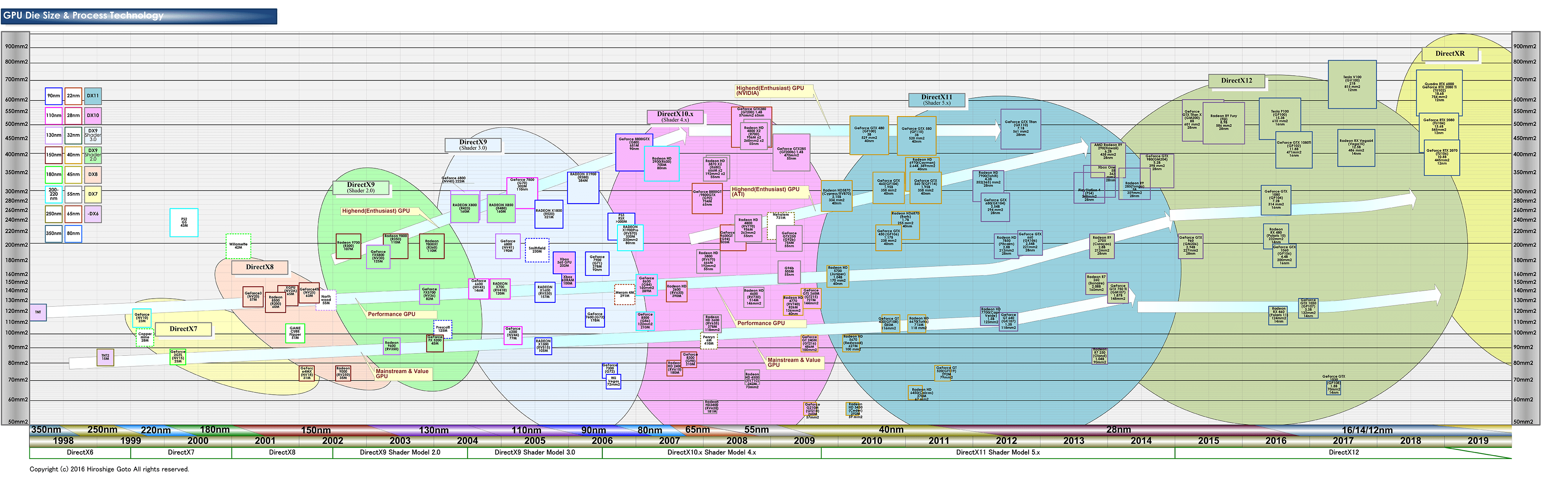1568x481 pixels.
Task: Click the GeForce FX5800 (NV30) box
Action: point(378,256)
